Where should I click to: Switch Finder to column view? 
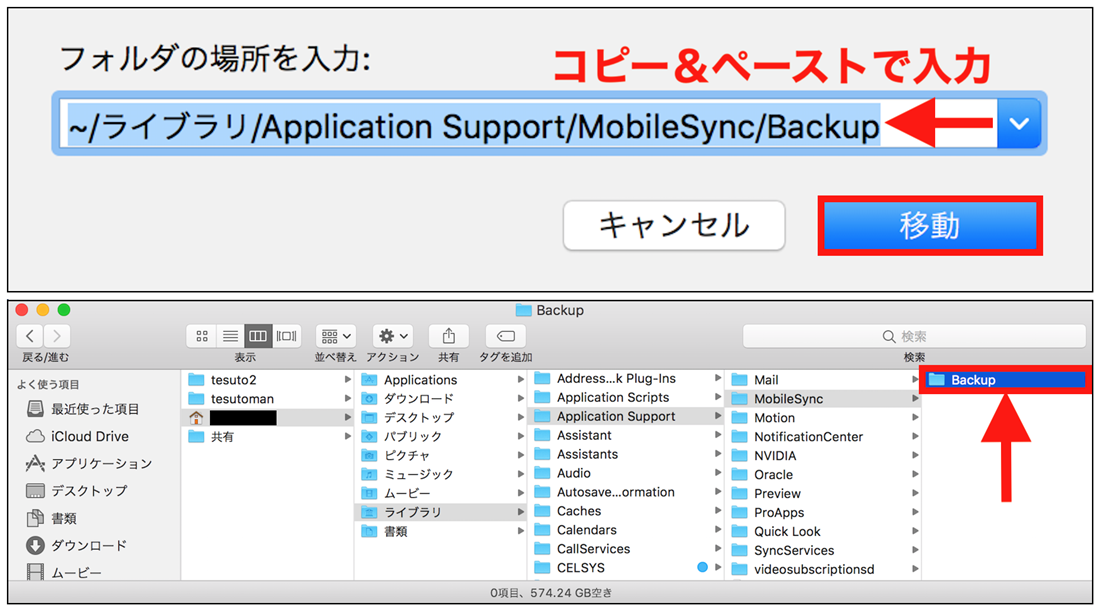pyautogui.click(x=260, y=336)
